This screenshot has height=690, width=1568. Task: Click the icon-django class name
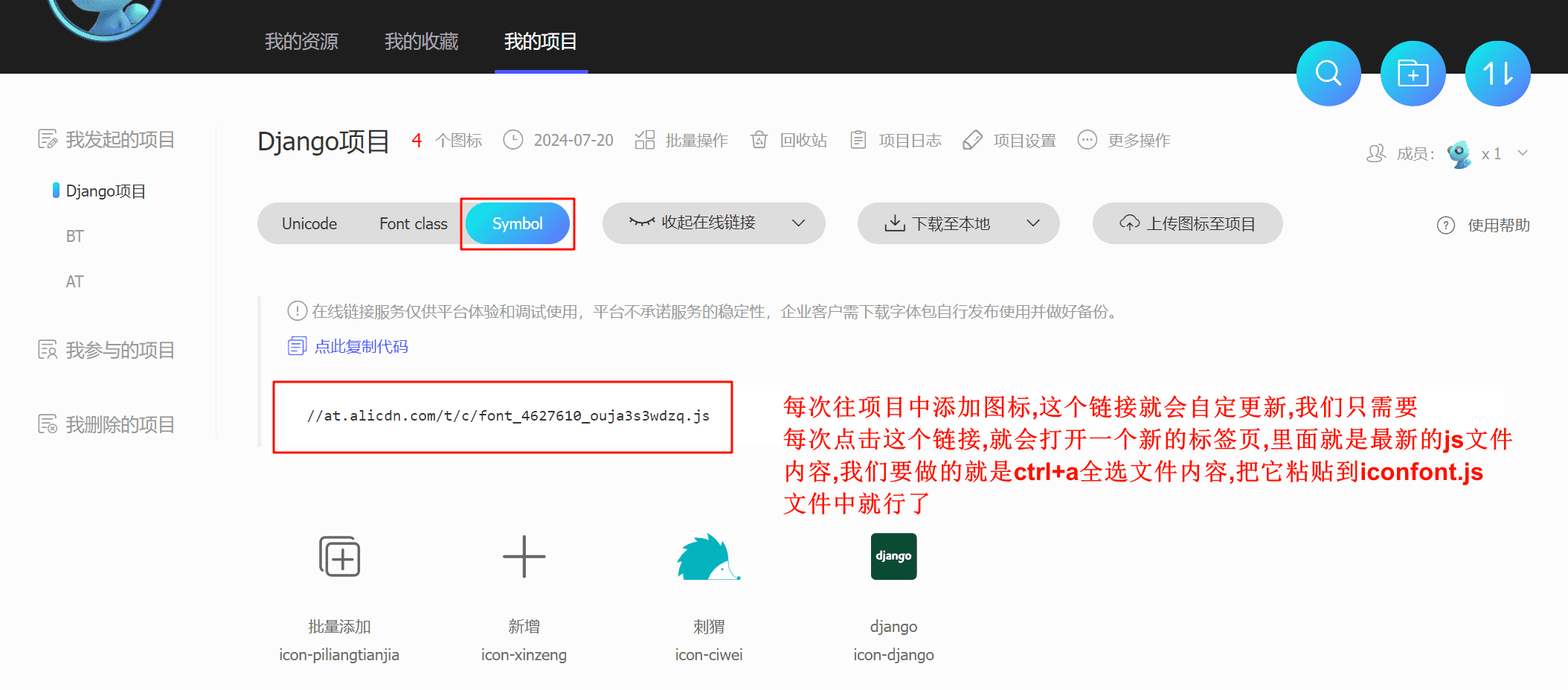point(893,655)
